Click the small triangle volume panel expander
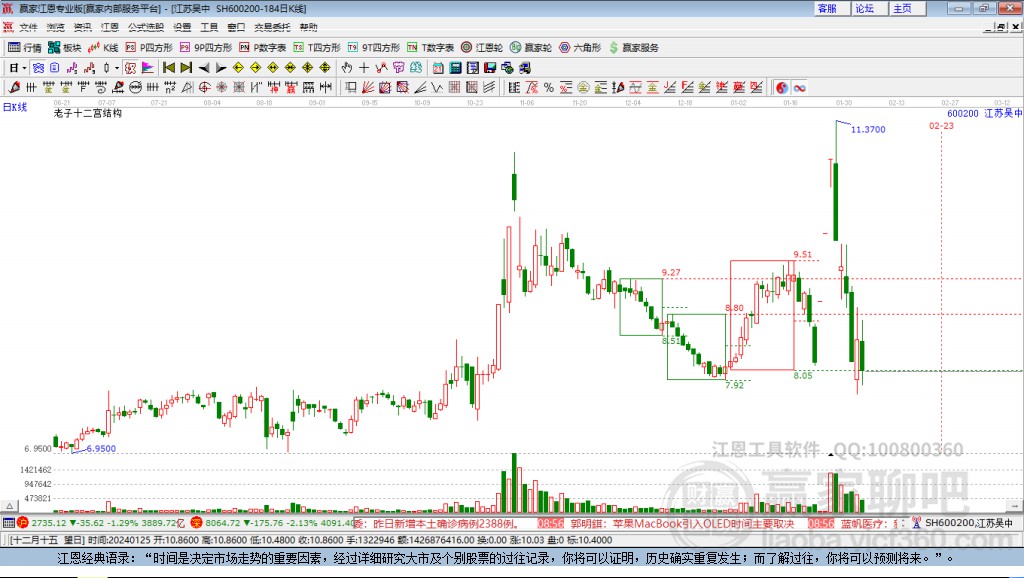 (x=9, y=506)
